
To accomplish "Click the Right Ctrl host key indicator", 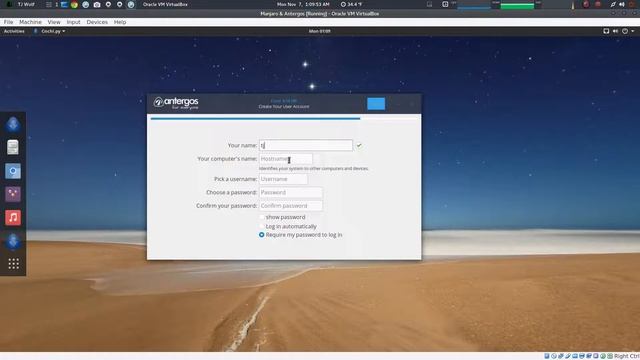I will click(x=627, y=356).
